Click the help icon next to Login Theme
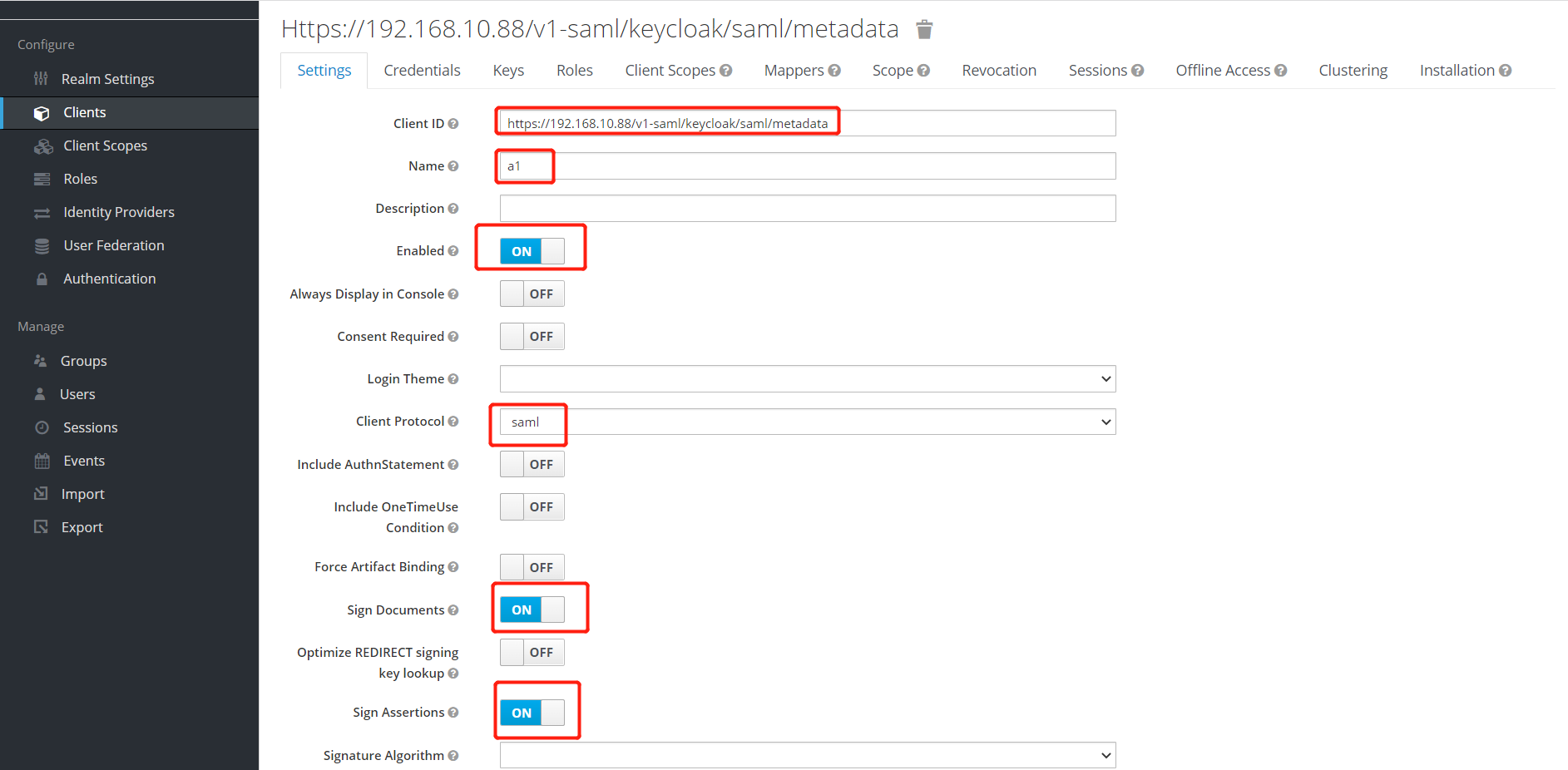 point(453,379)
